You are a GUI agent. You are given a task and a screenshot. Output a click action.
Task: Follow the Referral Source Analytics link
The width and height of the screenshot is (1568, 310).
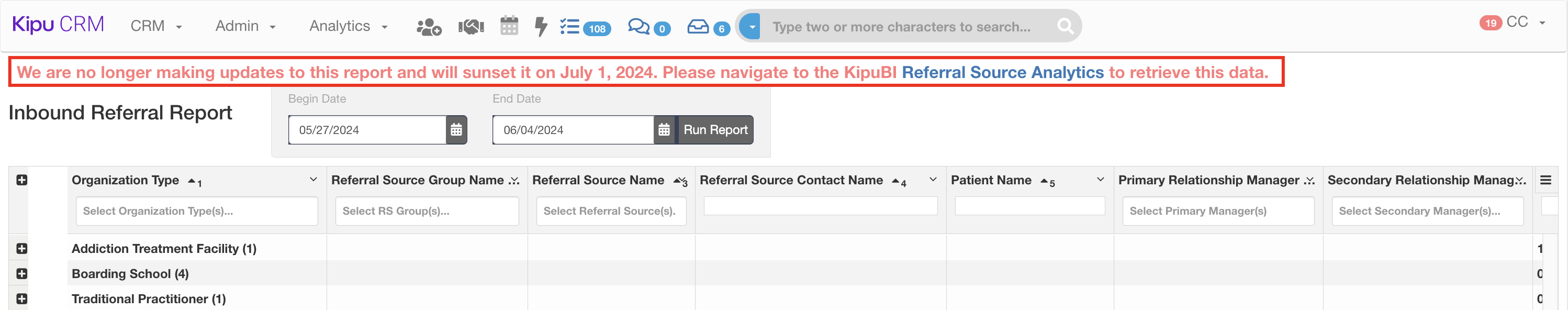coord(1002,72)
